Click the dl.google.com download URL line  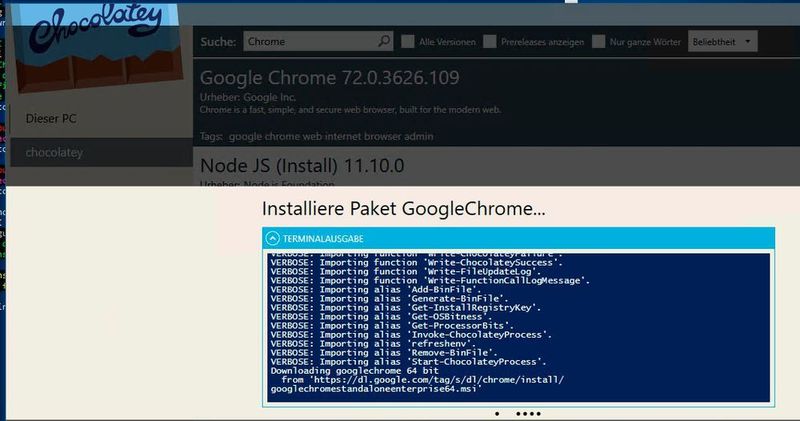point(422,380)
